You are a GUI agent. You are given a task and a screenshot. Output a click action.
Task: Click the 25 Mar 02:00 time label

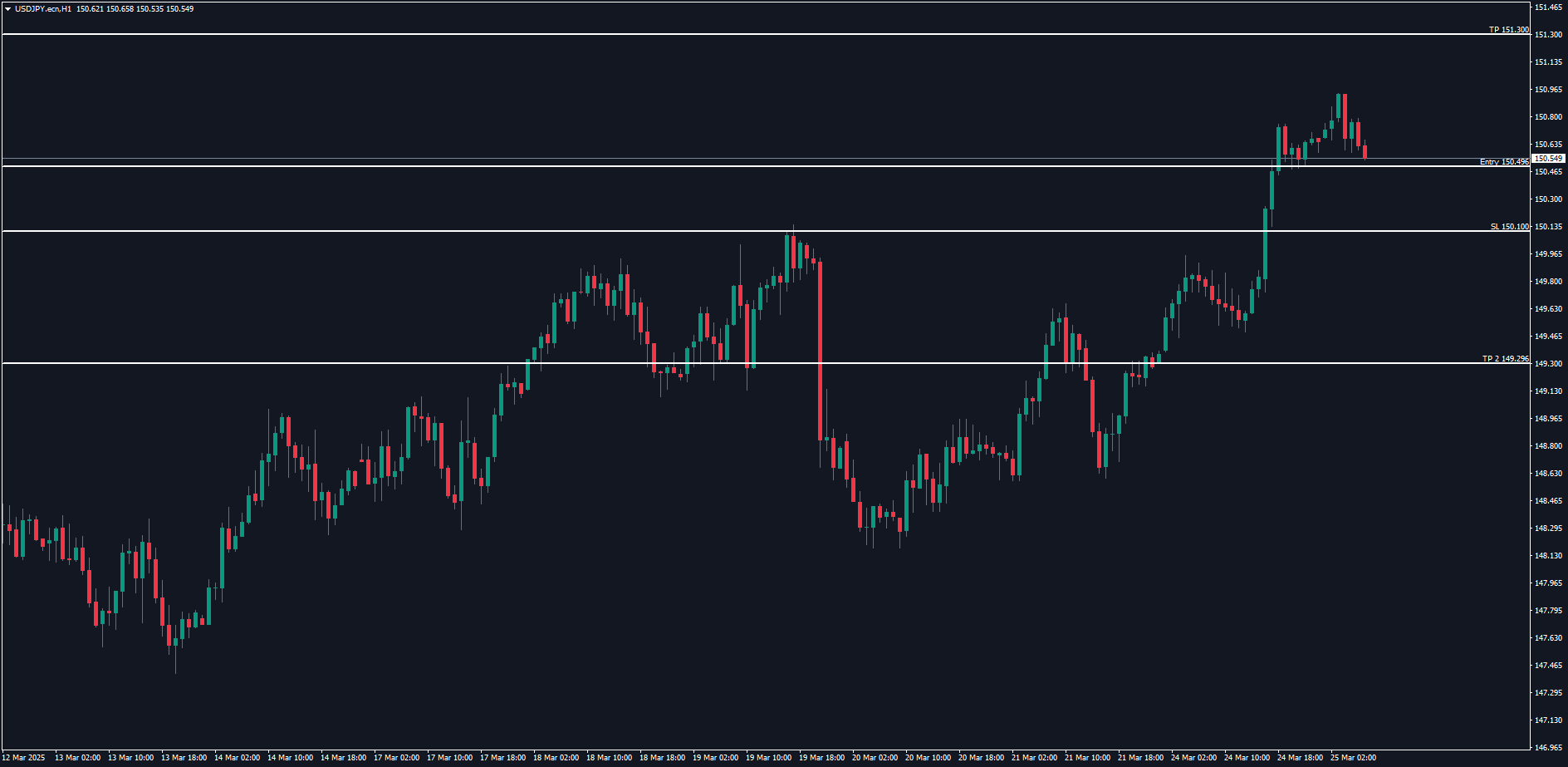[1353, 758]
